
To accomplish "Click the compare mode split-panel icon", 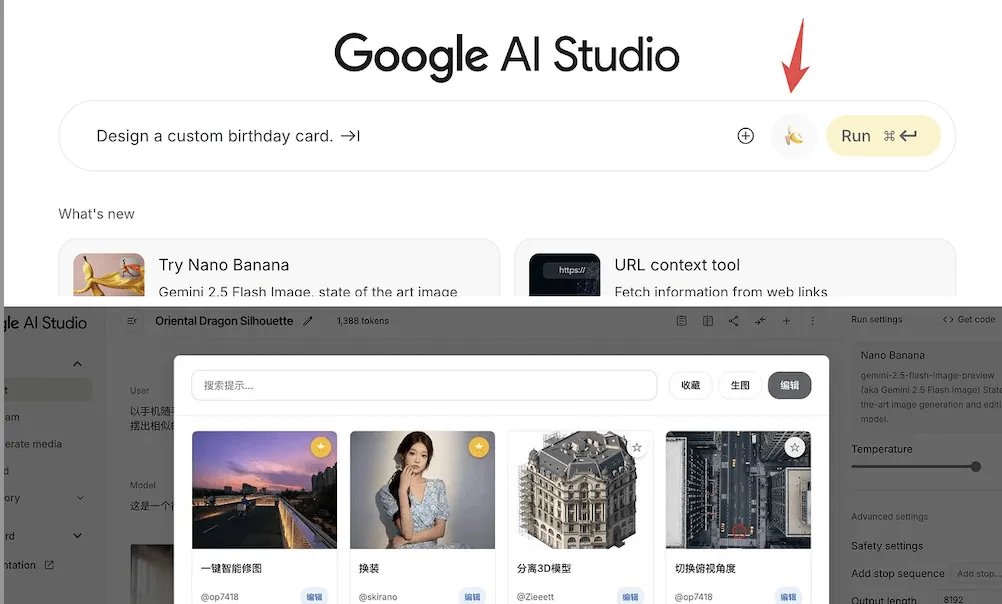I will [707, 321].
